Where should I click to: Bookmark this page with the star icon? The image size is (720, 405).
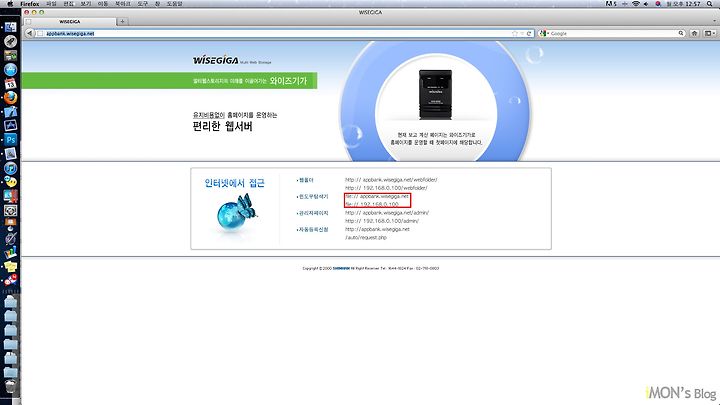click(x=515, y=34)
